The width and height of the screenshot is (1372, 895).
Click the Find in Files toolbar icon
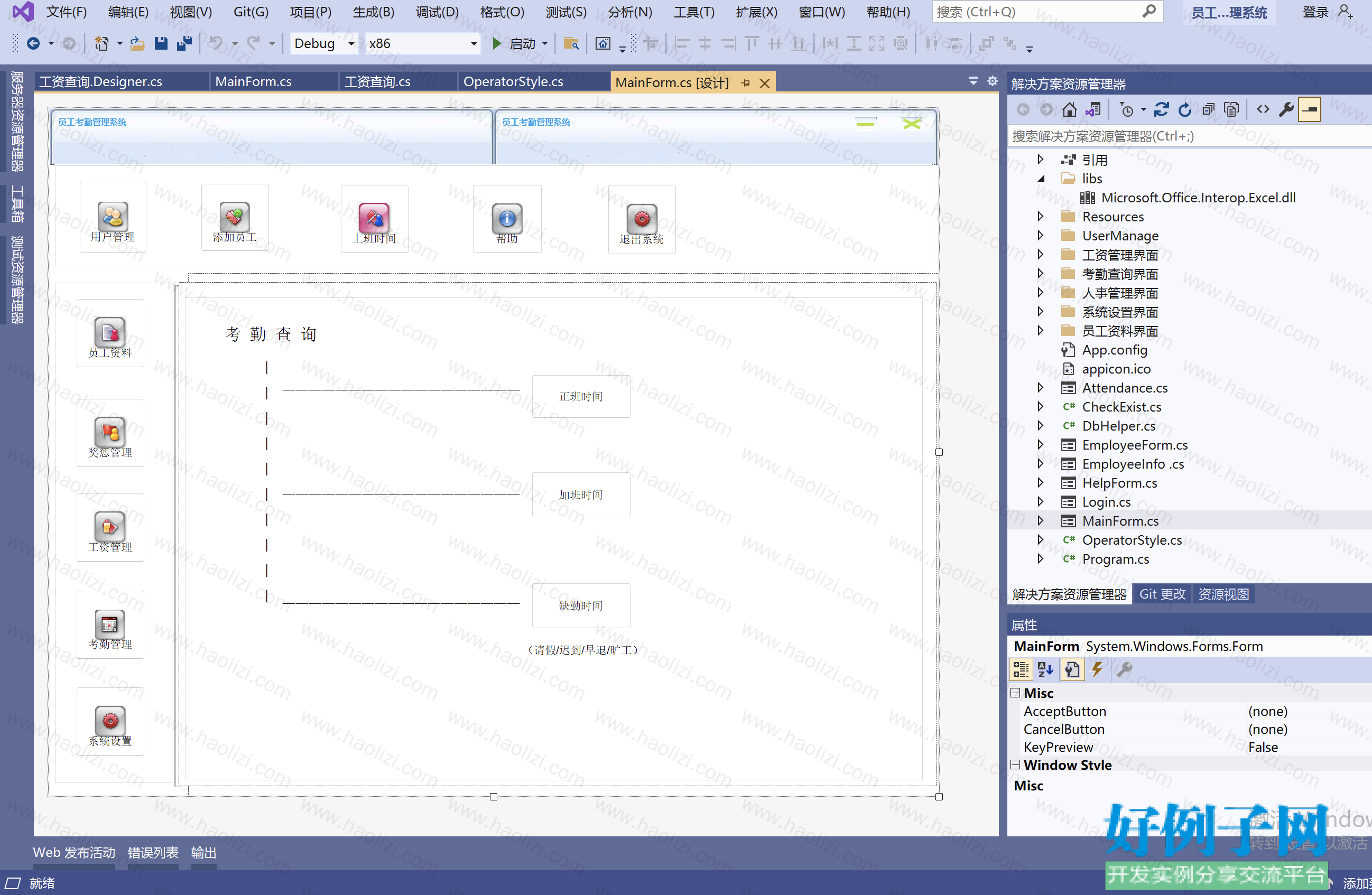(571, 43)
